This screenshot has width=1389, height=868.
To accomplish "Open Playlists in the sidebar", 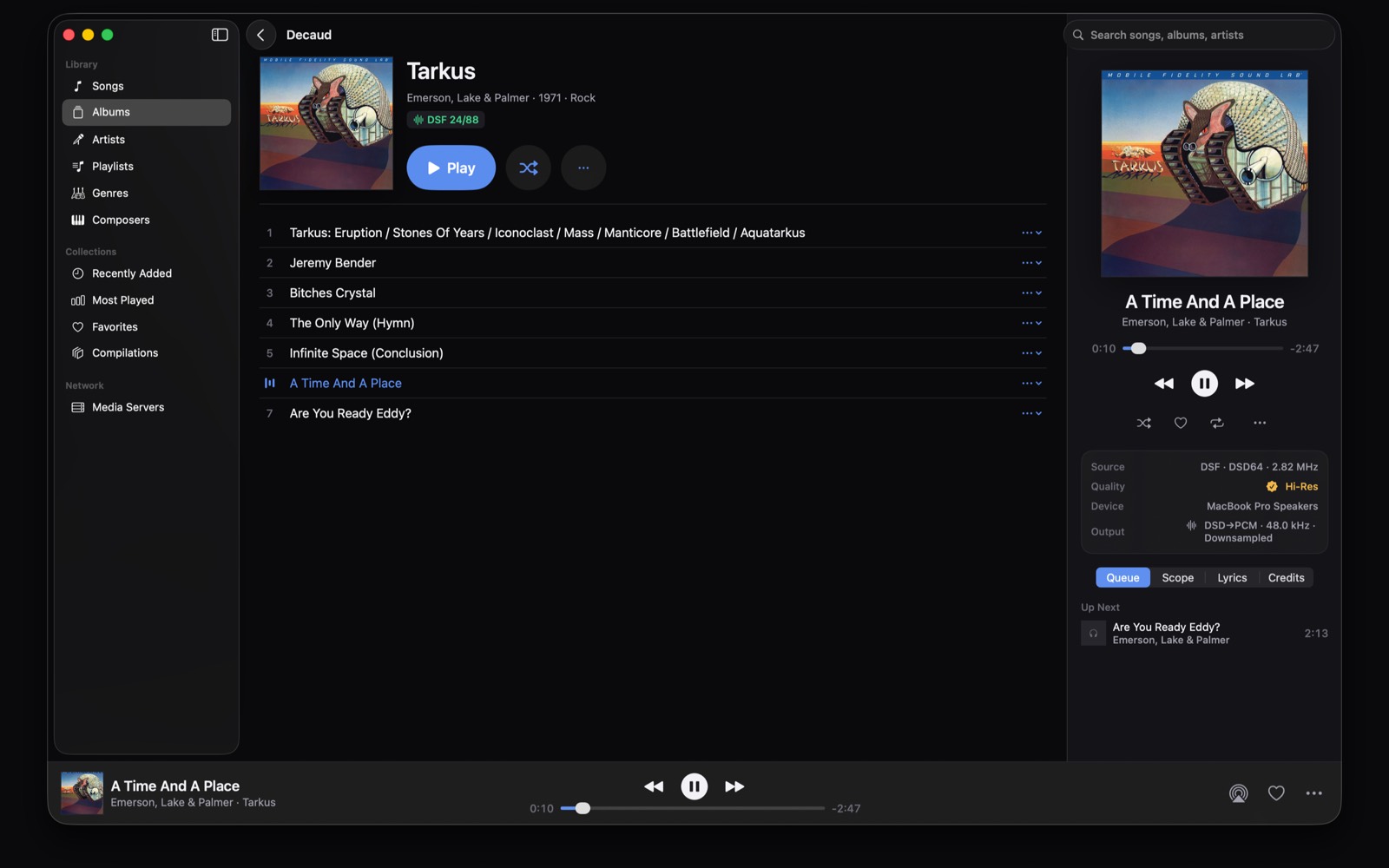I will pyautogui.click(x=146, y=166).
